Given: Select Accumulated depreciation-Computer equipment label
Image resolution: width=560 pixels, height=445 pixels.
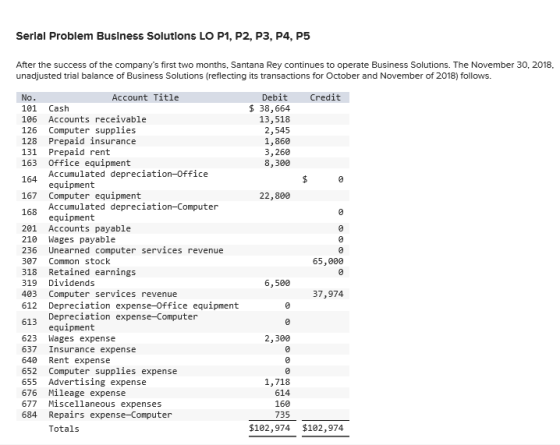Looking at the screenshot, I should coord(133,212).
